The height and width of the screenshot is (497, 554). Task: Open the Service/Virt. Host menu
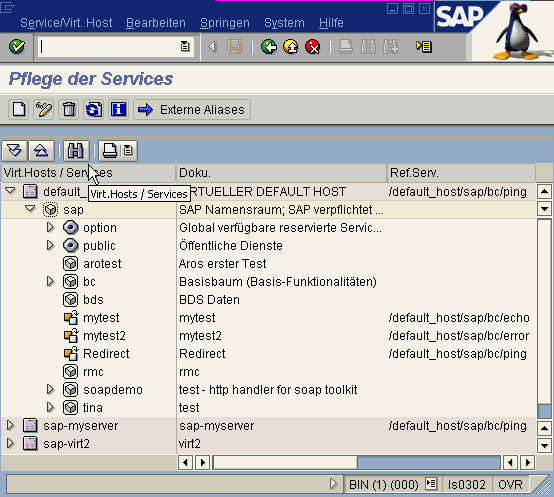tap(66, 23)
